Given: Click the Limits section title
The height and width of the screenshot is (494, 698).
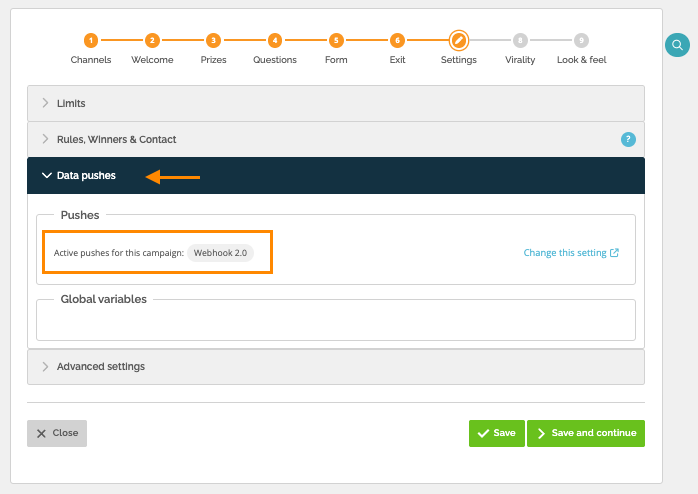Looking at the screenshot, I should [x=71, y=103].
